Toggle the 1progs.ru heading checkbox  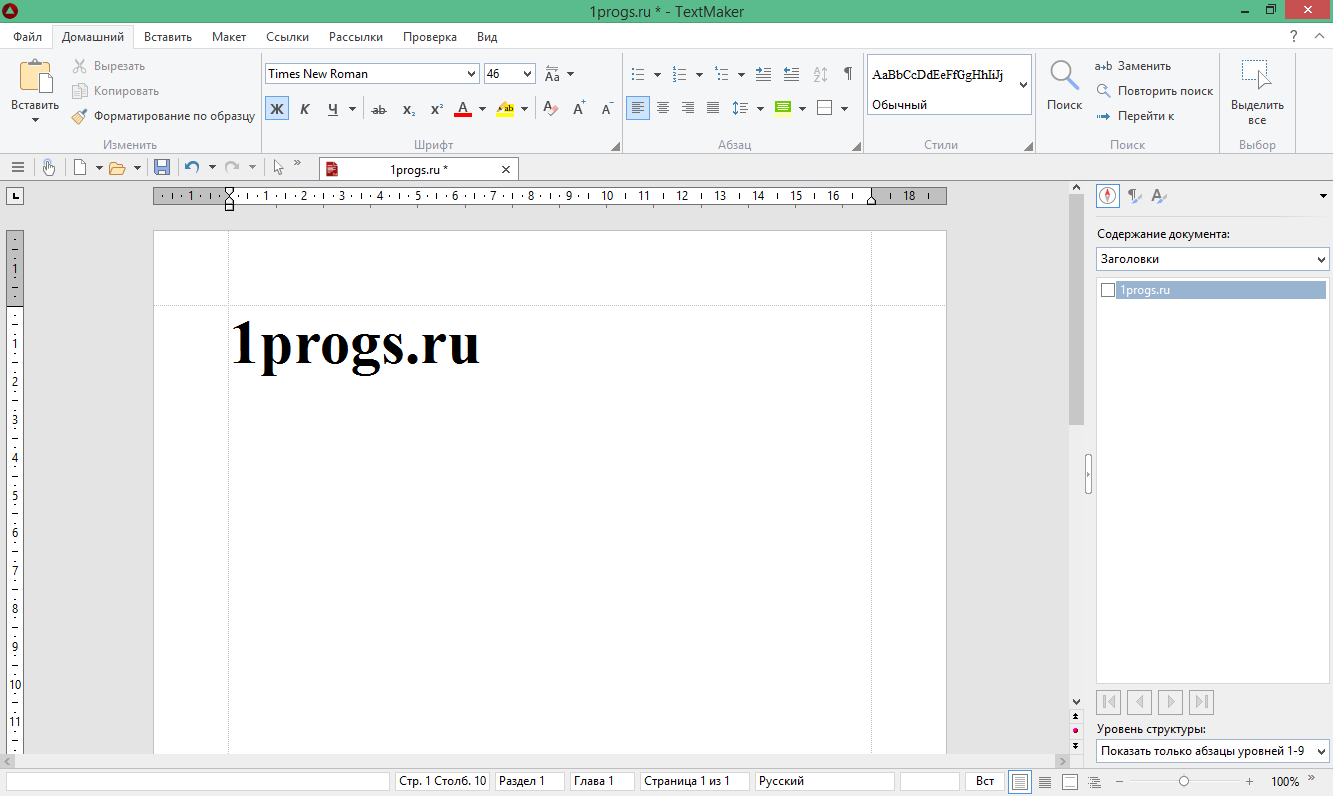point(1107,290)
